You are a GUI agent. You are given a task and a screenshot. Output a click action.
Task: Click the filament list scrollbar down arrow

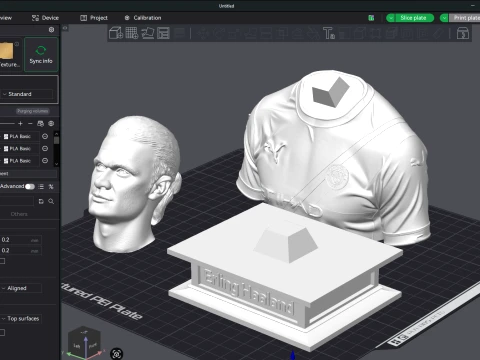point(56,164)
